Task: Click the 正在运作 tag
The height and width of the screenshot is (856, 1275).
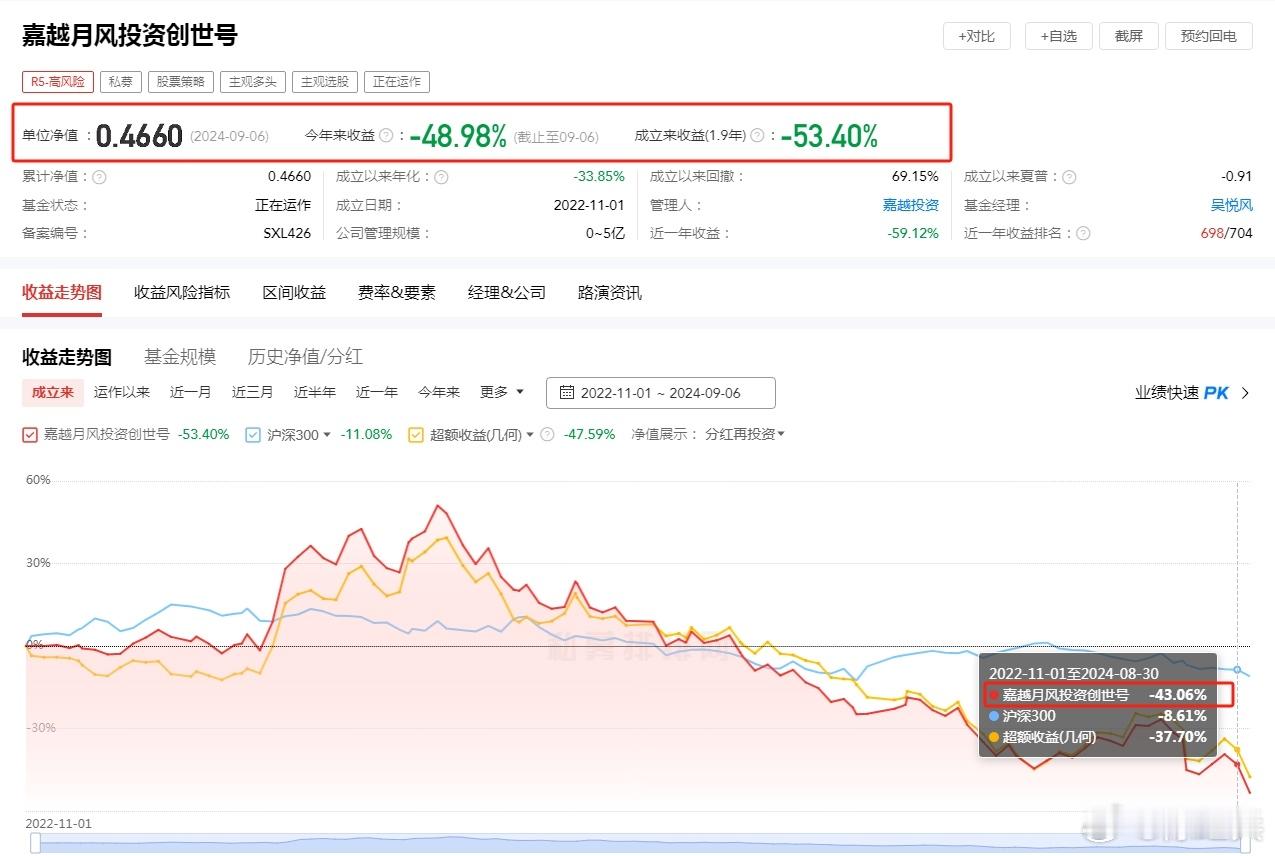Action: 397,82
